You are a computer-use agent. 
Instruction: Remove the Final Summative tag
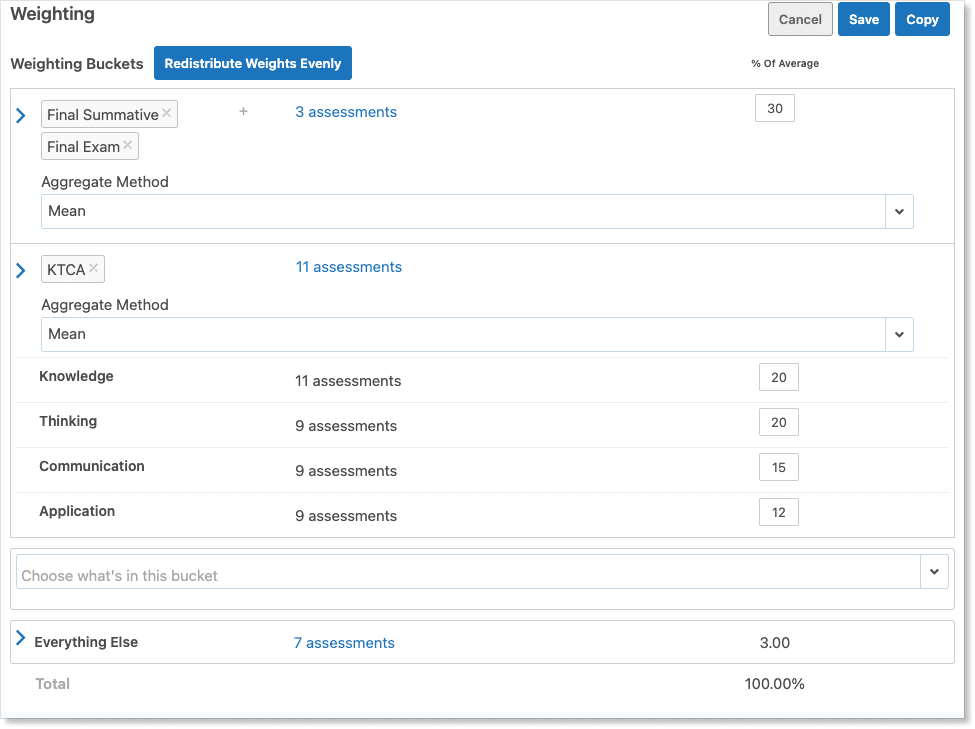167,113
